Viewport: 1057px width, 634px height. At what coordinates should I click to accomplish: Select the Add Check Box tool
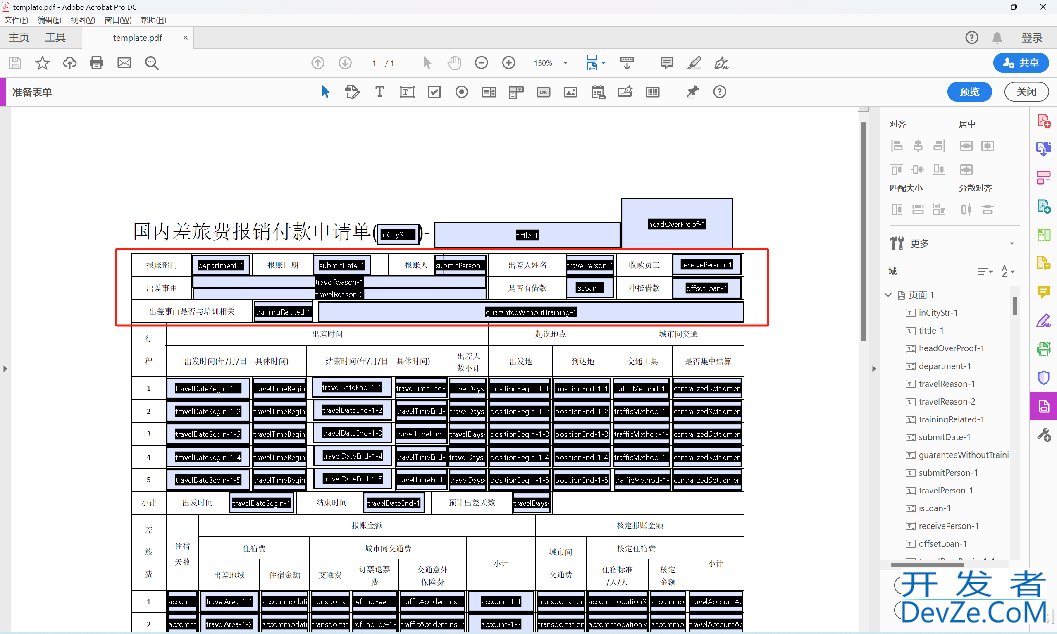pyautogui.click(x=434, y=92)
